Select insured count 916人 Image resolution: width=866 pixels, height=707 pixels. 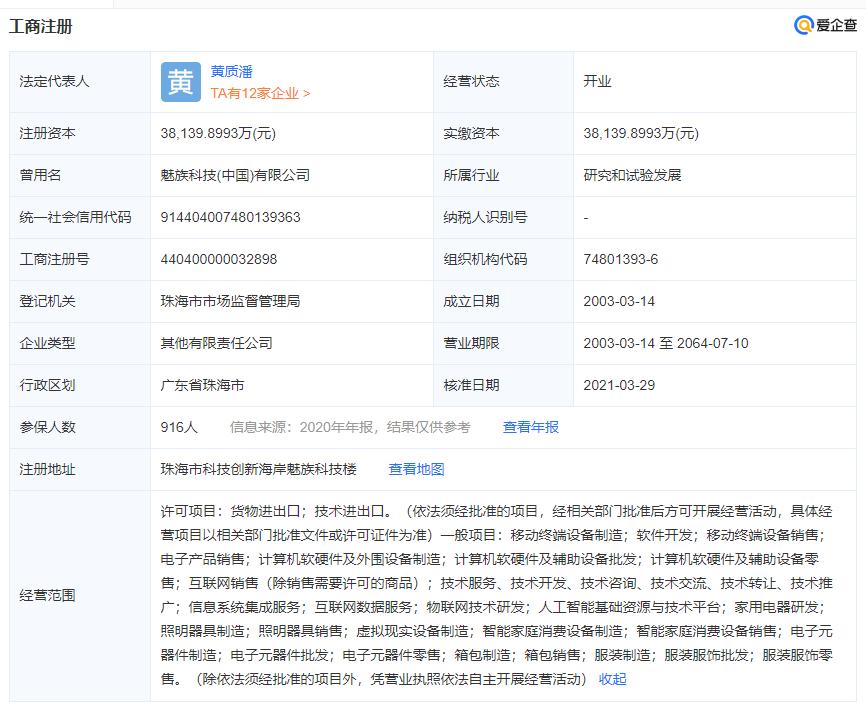[x=179, y=427]
